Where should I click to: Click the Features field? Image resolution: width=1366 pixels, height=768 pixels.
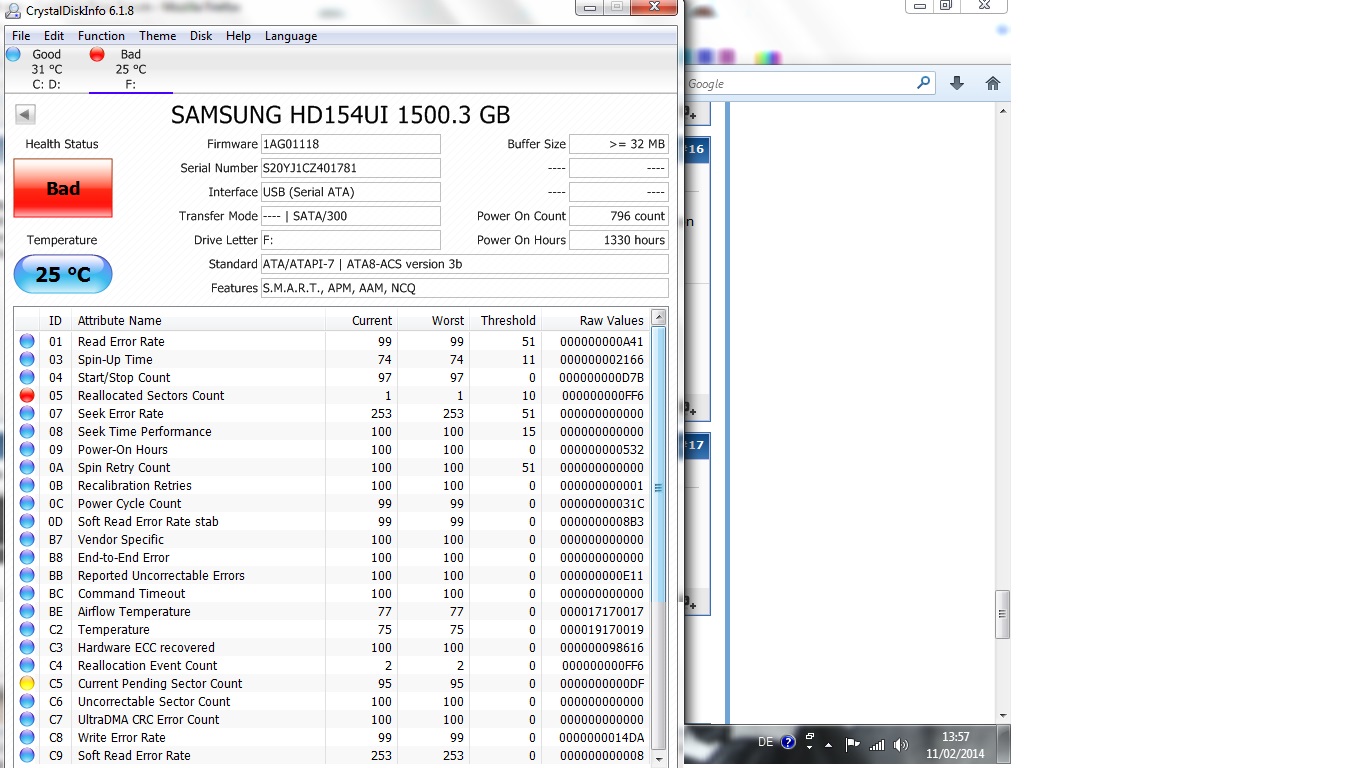click(464, 288)
